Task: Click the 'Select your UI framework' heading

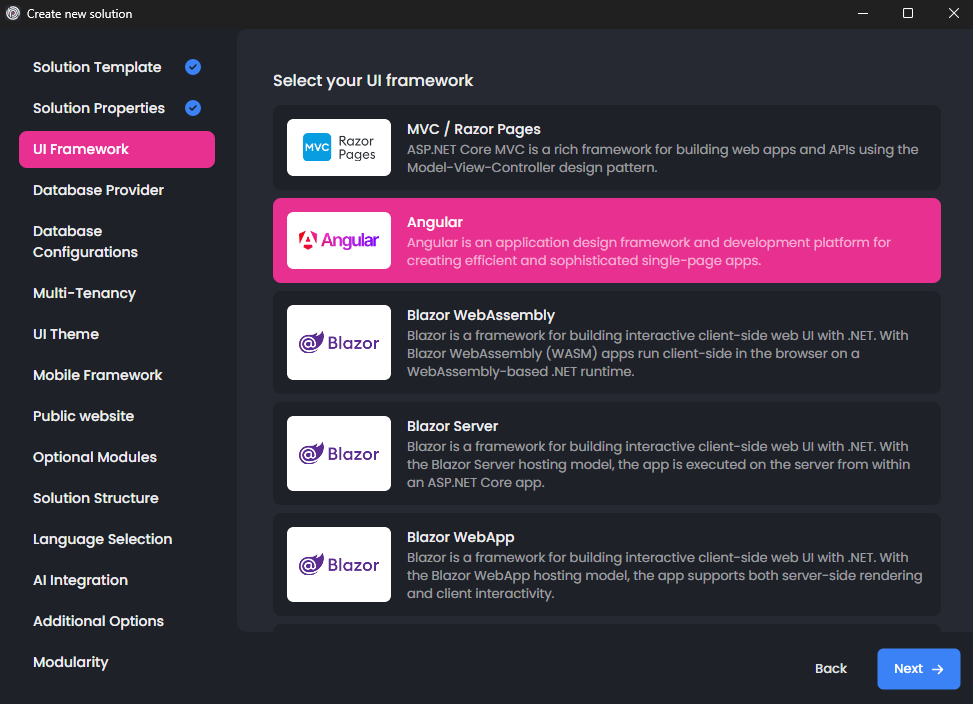Action: point(373,81)
